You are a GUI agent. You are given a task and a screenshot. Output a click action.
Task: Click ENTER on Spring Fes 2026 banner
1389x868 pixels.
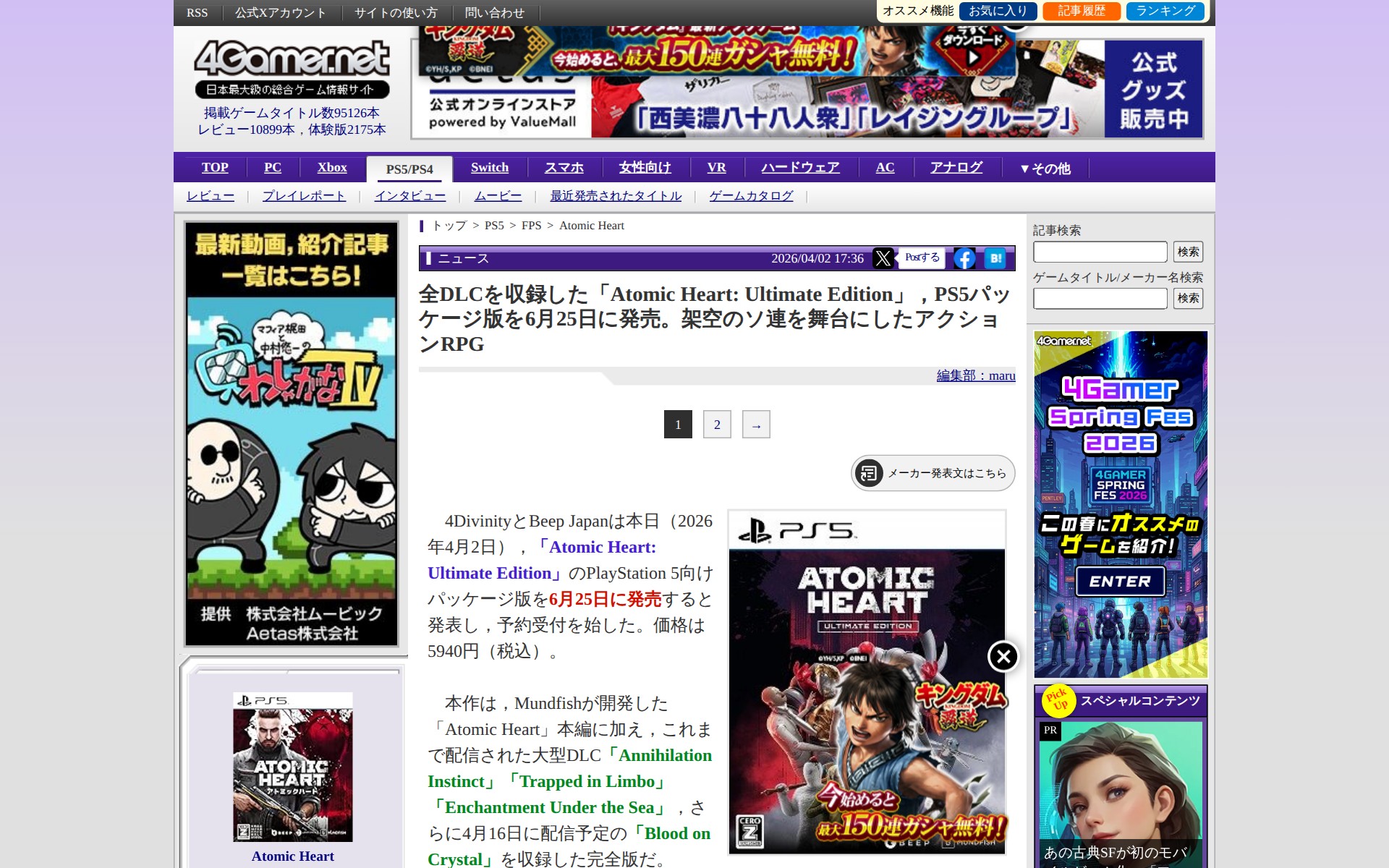coord(1120,582)
